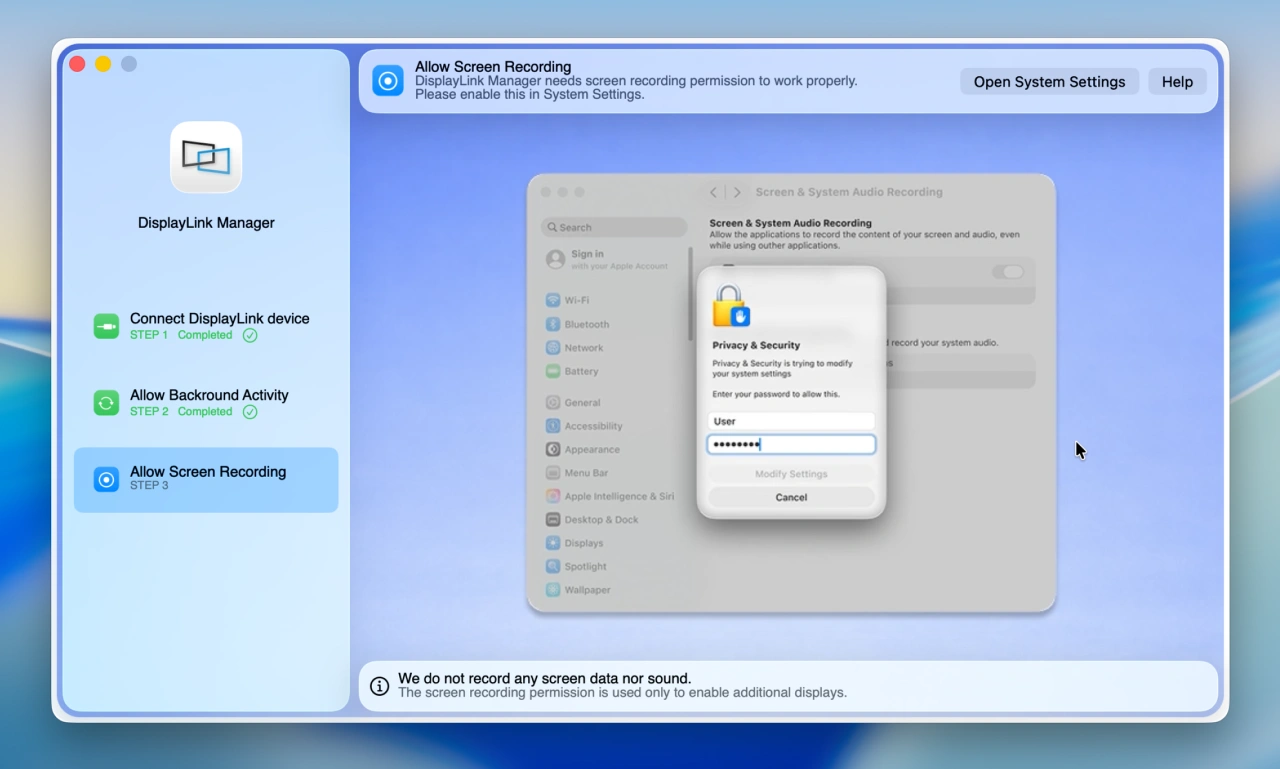Click "We do not record any screen data" text
The width and height of the screenshot is (1280, 769).
click(544, 678)
